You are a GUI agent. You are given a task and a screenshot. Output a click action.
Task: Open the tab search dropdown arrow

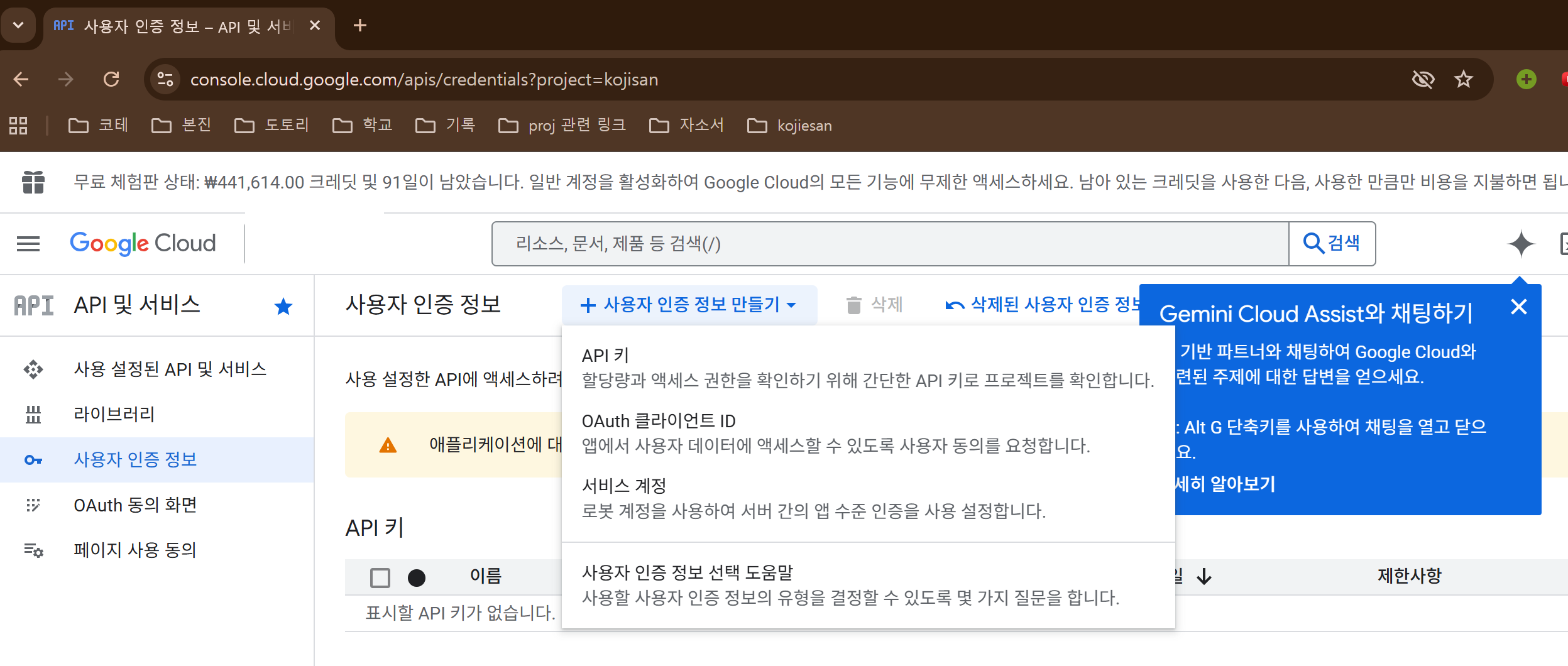18,26
